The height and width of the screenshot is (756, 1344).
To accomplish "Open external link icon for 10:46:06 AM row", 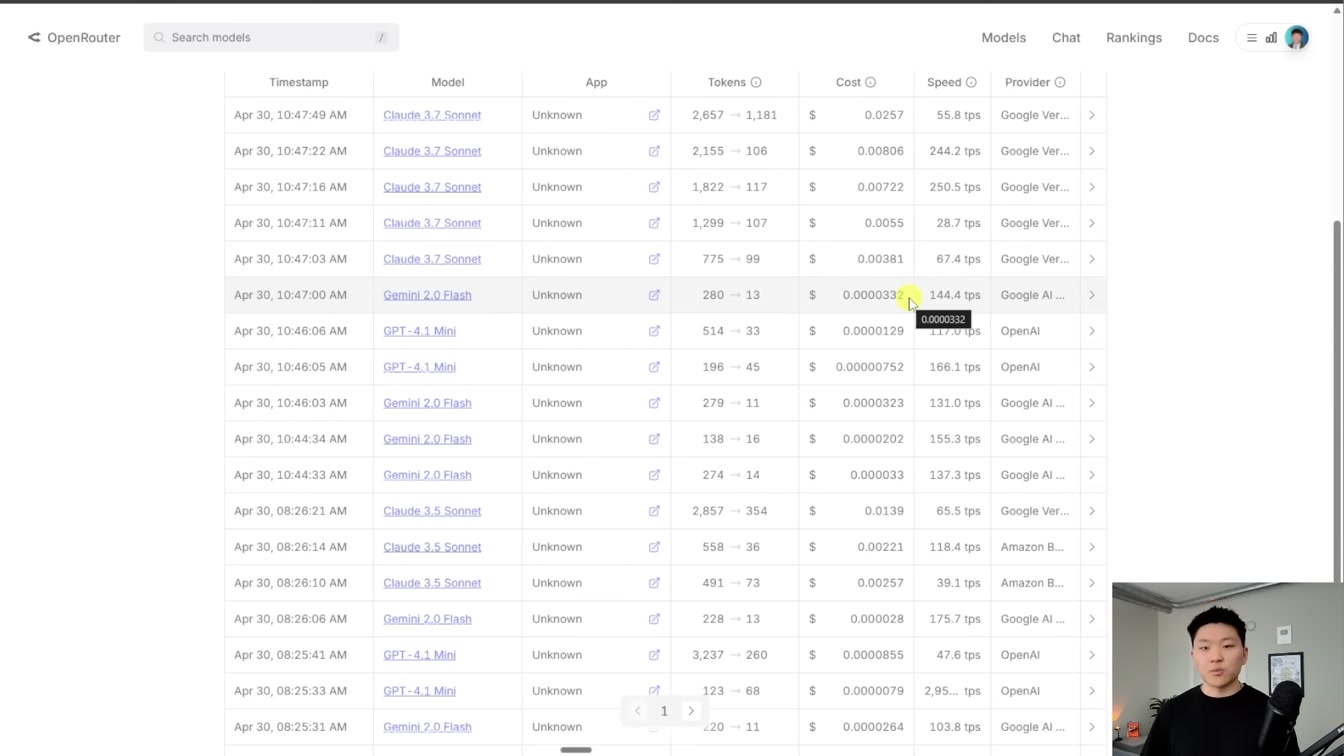I will click(654, 331).
